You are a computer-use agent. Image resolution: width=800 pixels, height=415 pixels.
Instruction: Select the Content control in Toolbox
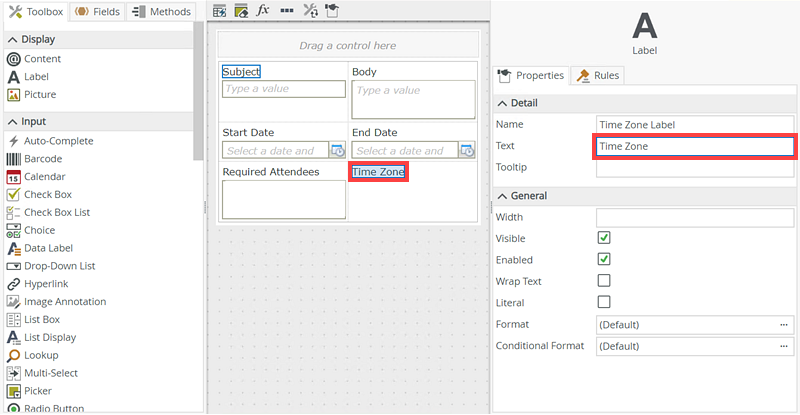(34, 59)
